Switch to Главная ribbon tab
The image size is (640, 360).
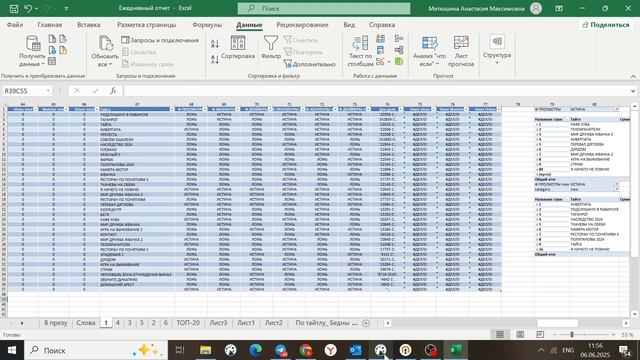point(50,24)
